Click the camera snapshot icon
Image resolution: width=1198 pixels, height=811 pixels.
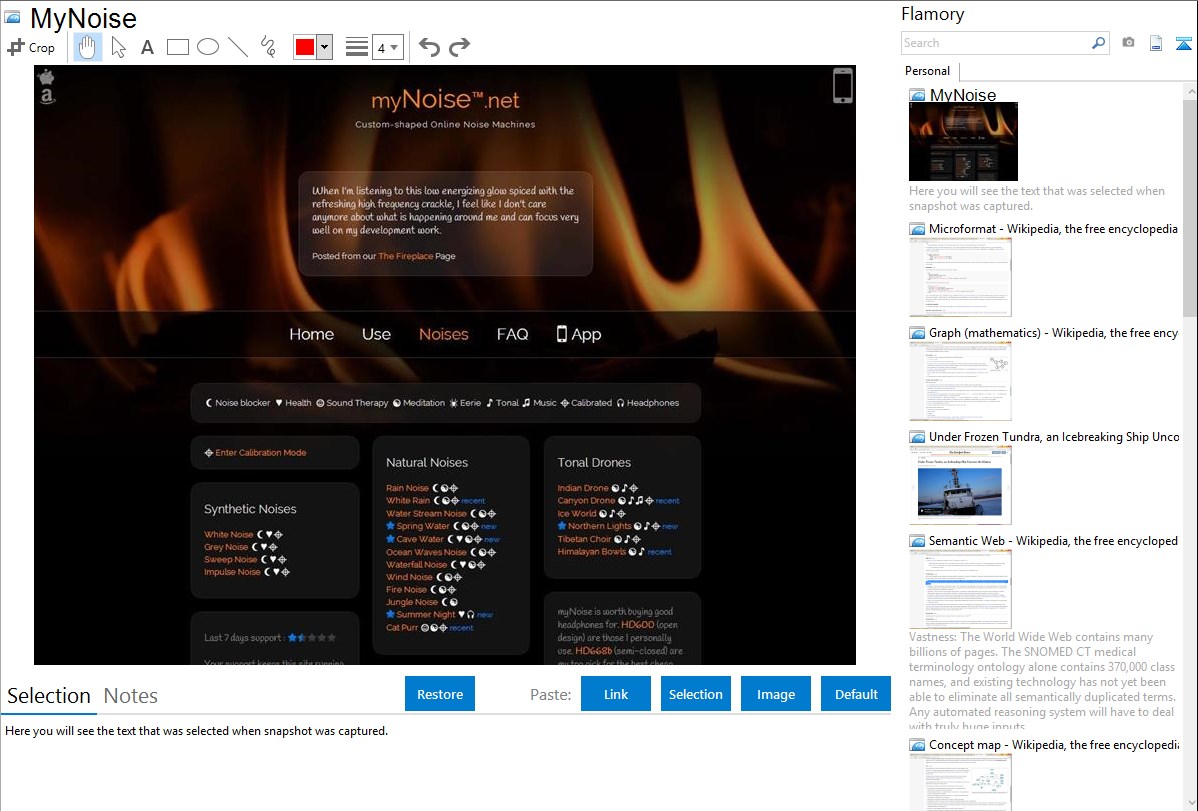(1128, 43)
